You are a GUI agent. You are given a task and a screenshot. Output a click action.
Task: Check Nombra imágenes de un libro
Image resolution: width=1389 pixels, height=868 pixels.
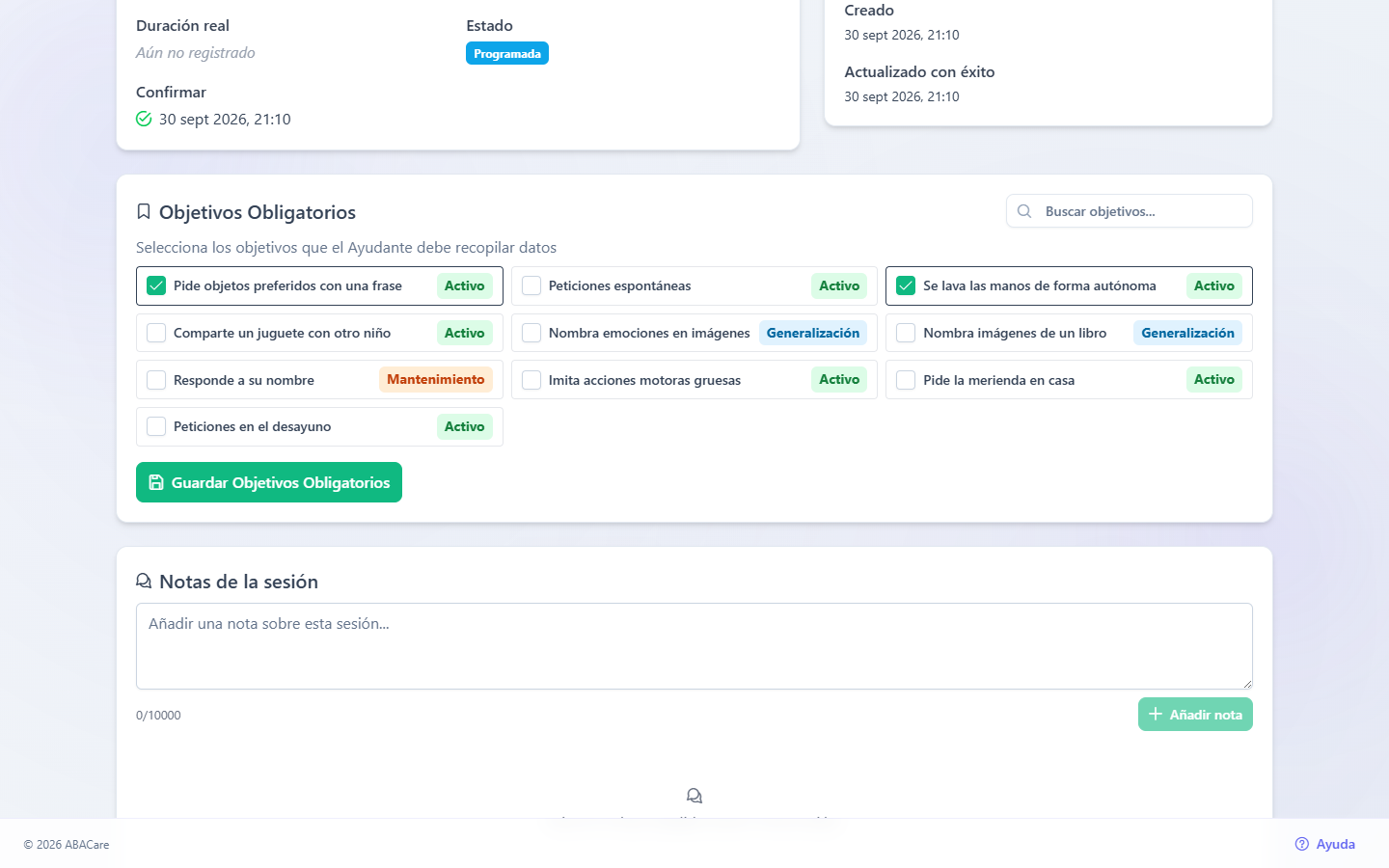pyautogui.click(x=906, y=333)
